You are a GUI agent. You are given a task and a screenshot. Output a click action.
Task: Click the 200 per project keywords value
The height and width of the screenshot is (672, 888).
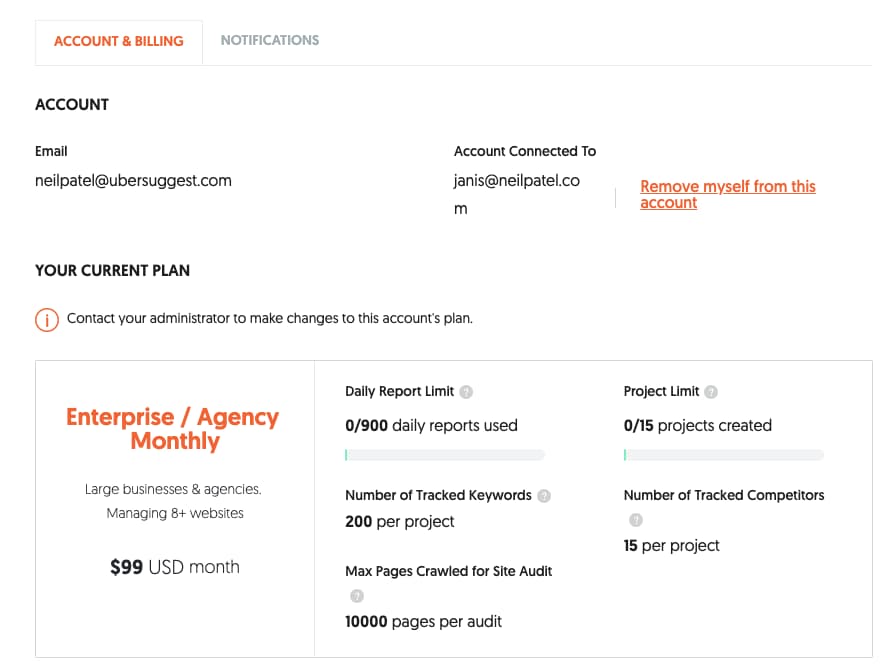pyautogui.click(x=399, y=521)
